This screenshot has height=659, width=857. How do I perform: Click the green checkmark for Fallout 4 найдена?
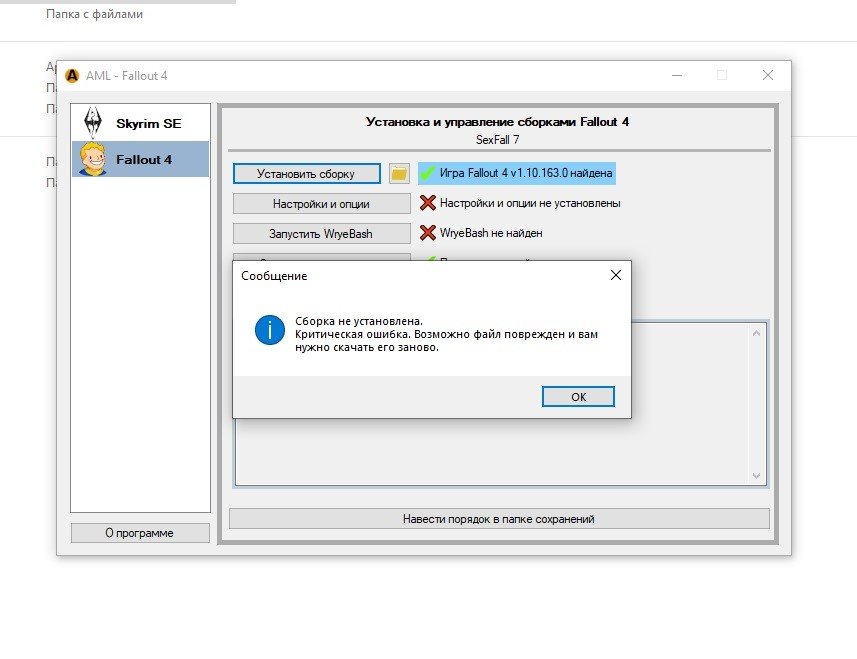[428, 174]
